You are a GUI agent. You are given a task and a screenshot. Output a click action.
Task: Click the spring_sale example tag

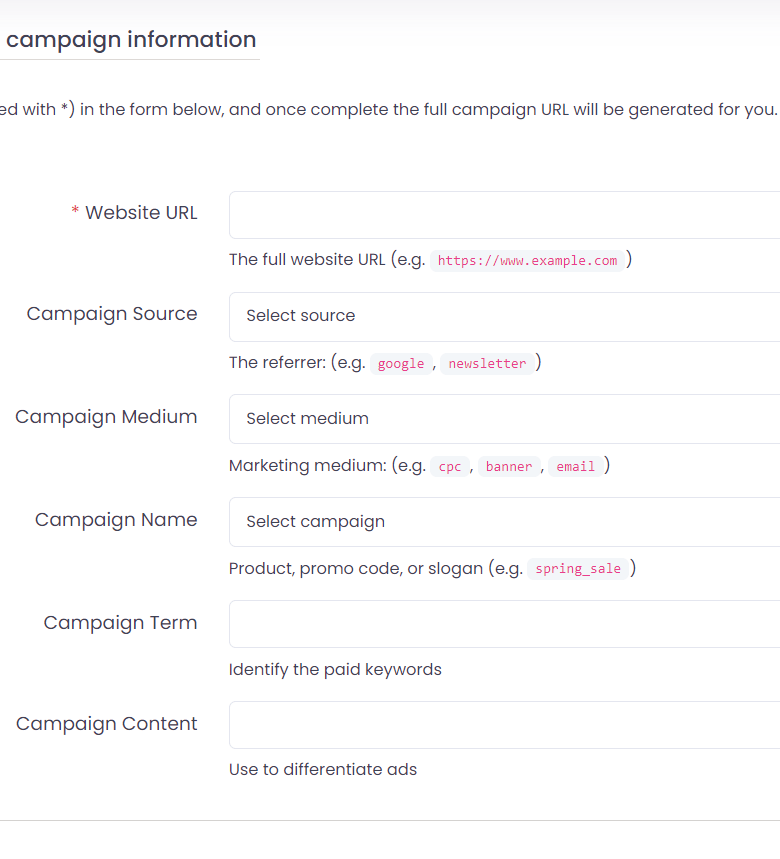click(578, 569)
